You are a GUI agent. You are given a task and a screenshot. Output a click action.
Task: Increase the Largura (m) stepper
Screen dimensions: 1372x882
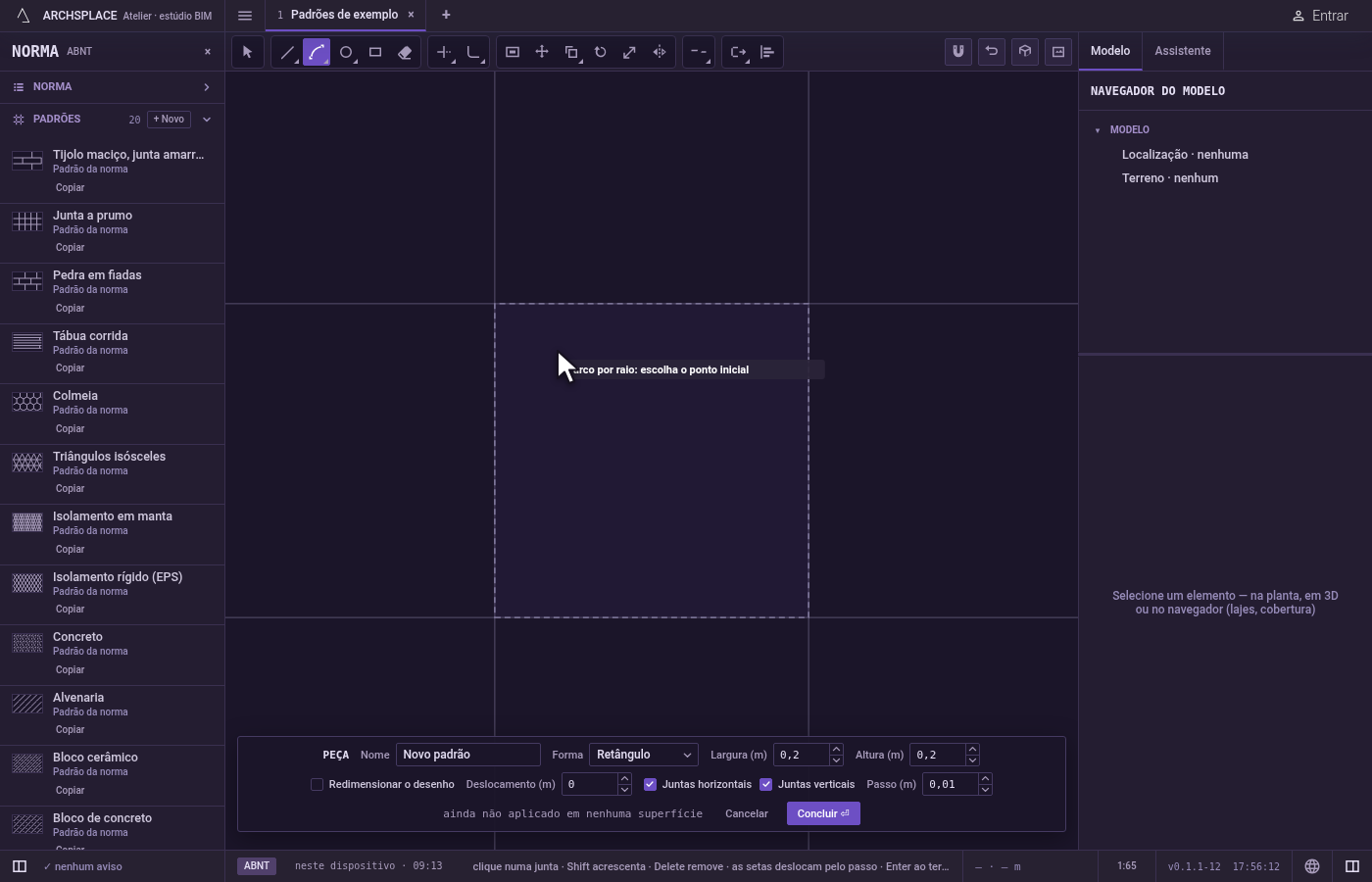coord(836,750)
